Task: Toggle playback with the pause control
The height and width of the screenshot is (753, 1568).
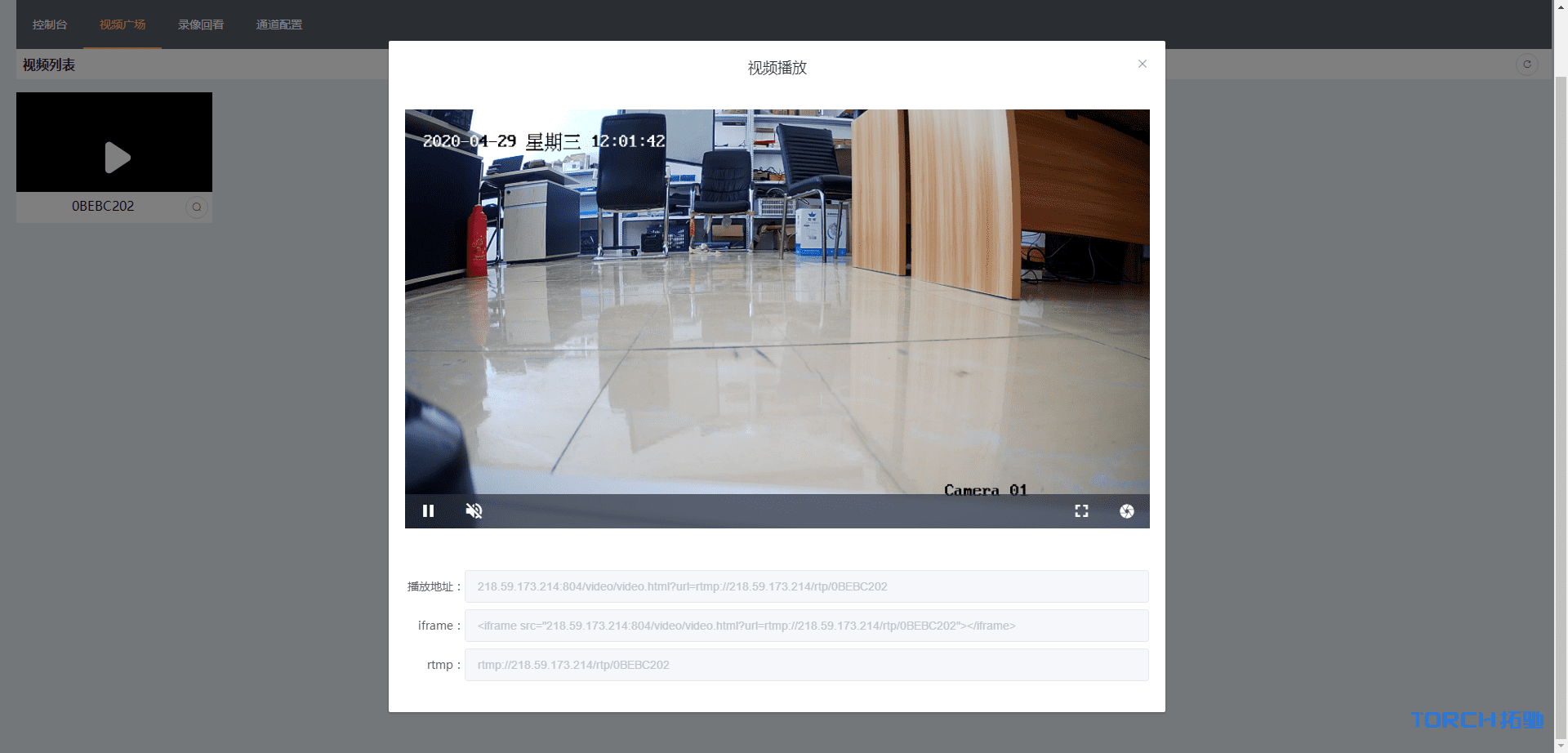Action: click(x=428, y=510)
